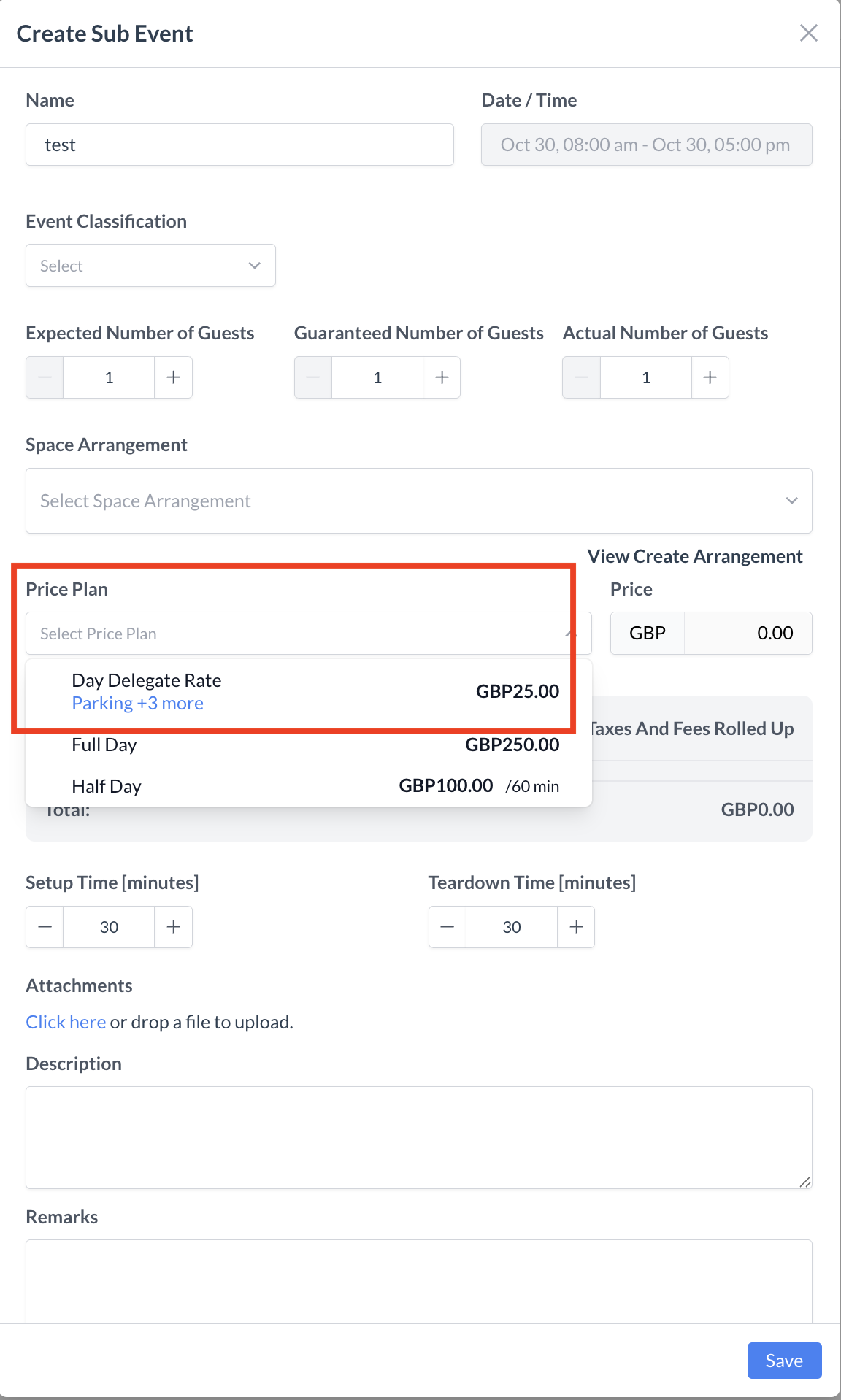Decrease Teardown Time minutes
Screen dimensions: 841x1400
pyautogui.click(x=448, y=927)
